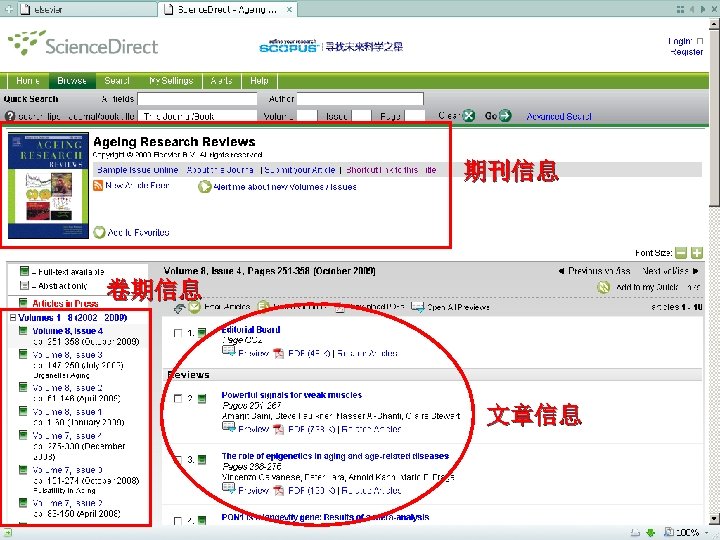Open new tab with plus icon
The height and width of the screenshot is (540, 720).
[x=9, y=9]
